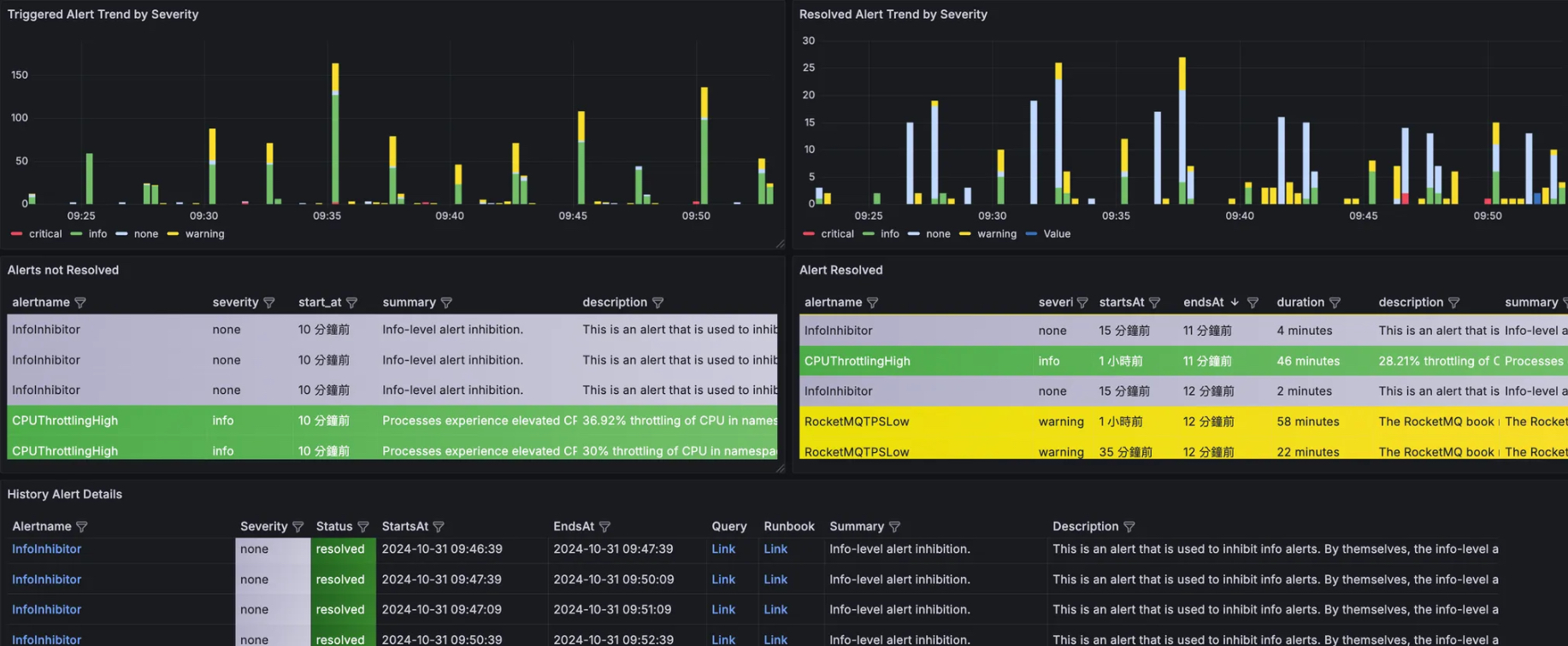
Task: Click the Value legend color swatch
Action: [1031, 234]
